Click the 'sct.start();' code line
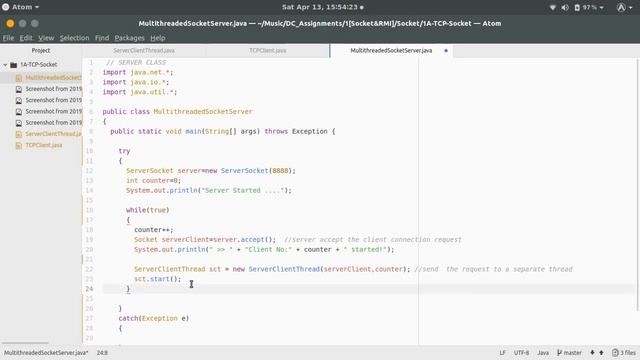 pos(158,279)
